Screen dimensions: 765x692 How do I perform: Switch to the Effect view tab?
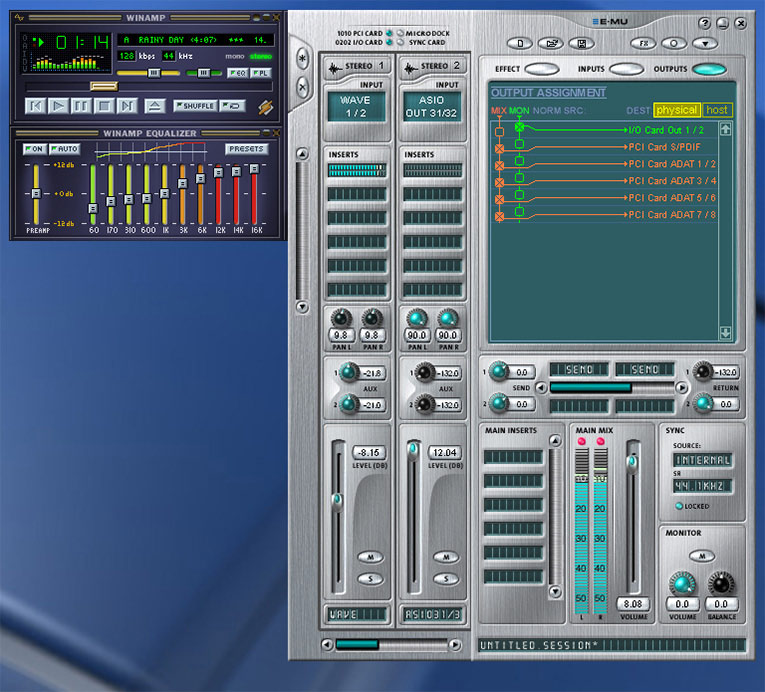[x=541, y=69]
